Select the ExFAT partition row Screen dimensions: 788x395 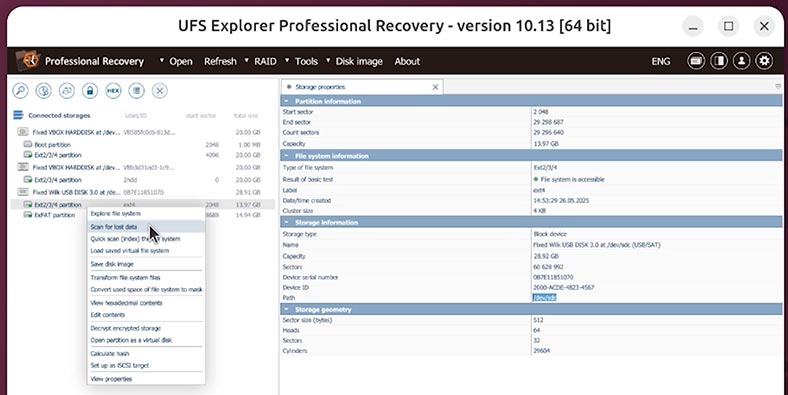pos(143,215)
